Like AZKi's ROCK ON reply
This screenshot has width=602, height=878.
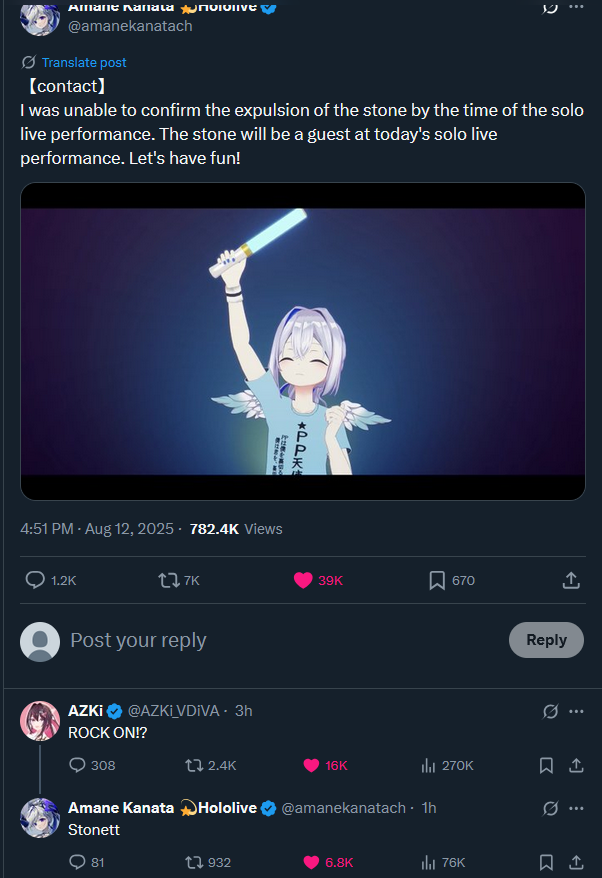point(311,765)
